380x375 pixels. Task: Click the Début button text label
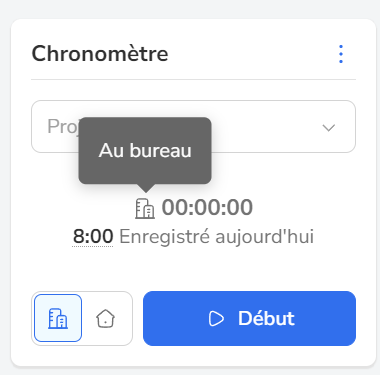(x=266, y=318)
